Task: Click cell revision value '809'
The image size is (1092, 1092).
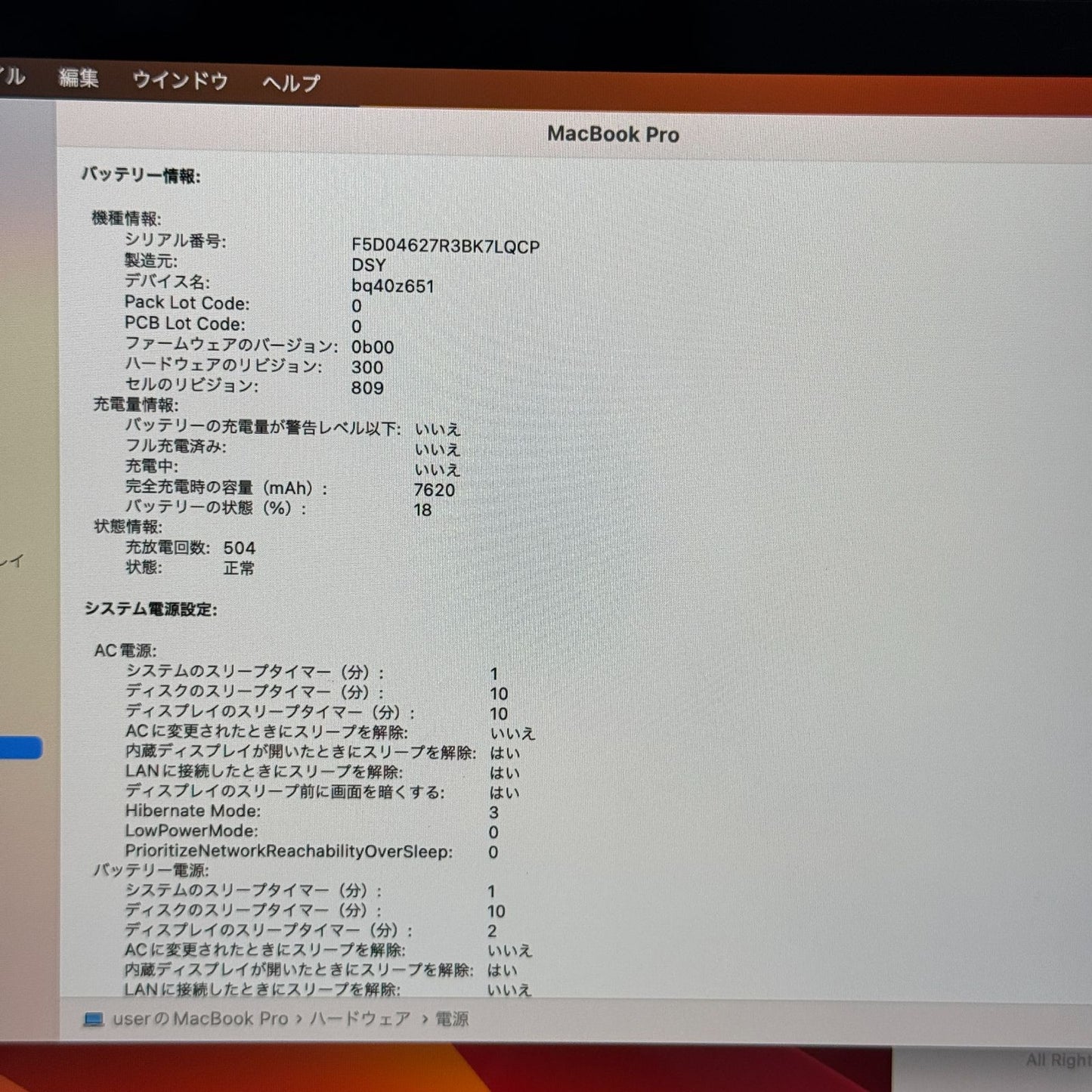Action: click(x=367, y=388)
